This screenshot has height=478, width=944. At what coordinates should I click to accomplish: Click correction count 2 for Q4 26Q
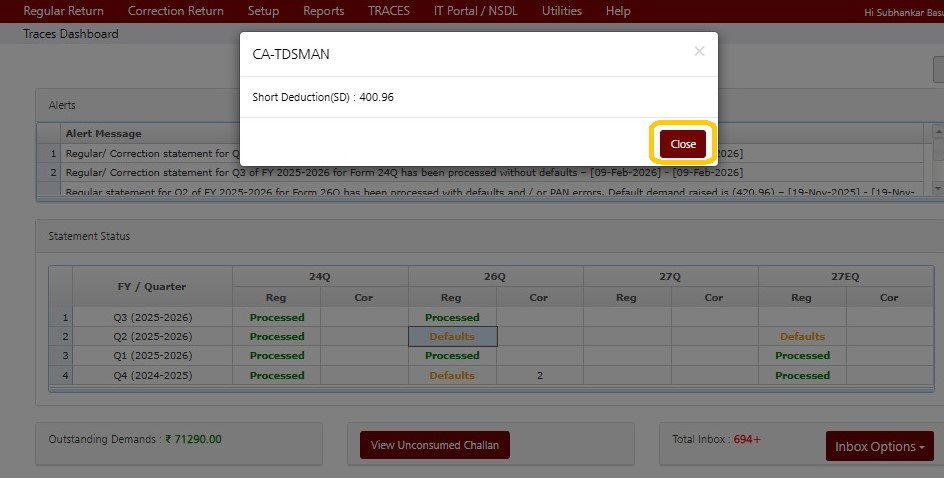[x=539, y=376]
